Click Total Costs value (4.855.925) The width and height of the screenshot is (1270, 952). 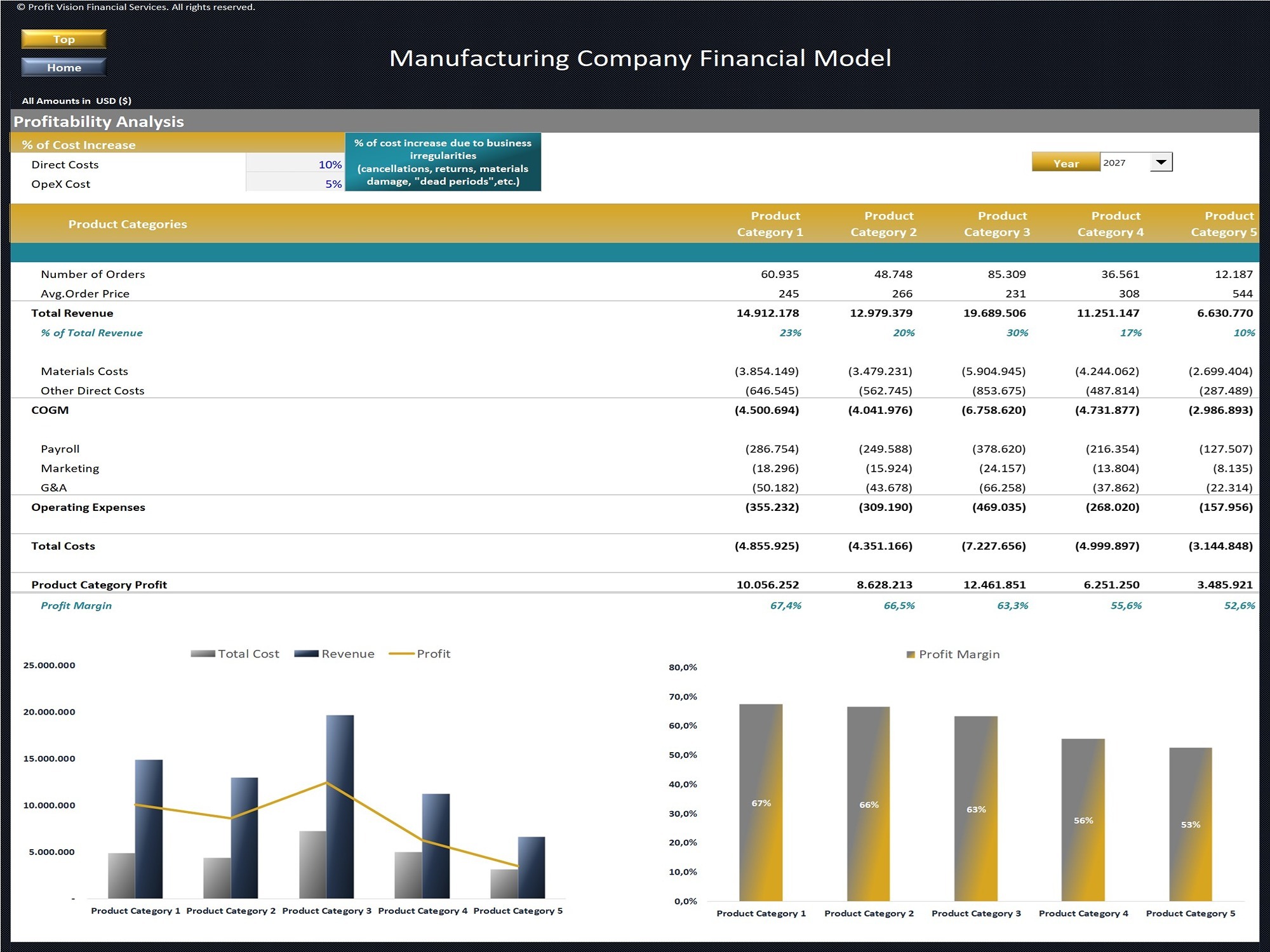(766, 546)
